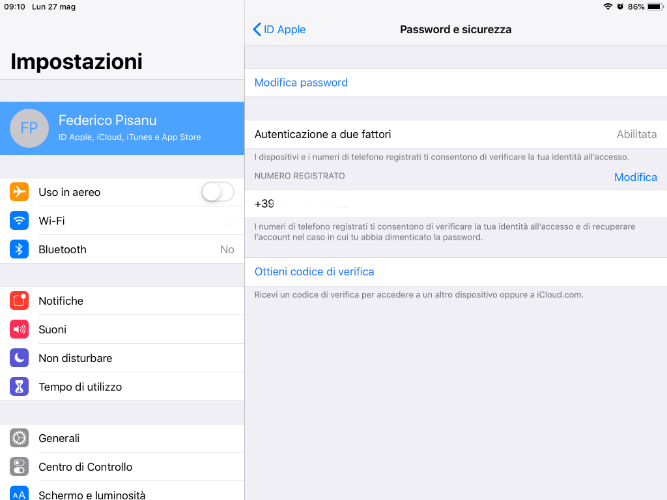Select the +39 registered phone number row

(x=456, y=204)
